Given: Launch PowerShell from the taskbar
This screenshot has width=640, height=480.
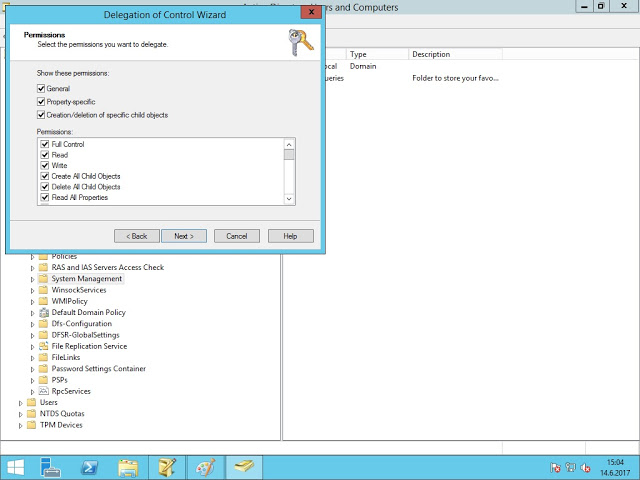Looking at the screenshot, I should 90,467.
